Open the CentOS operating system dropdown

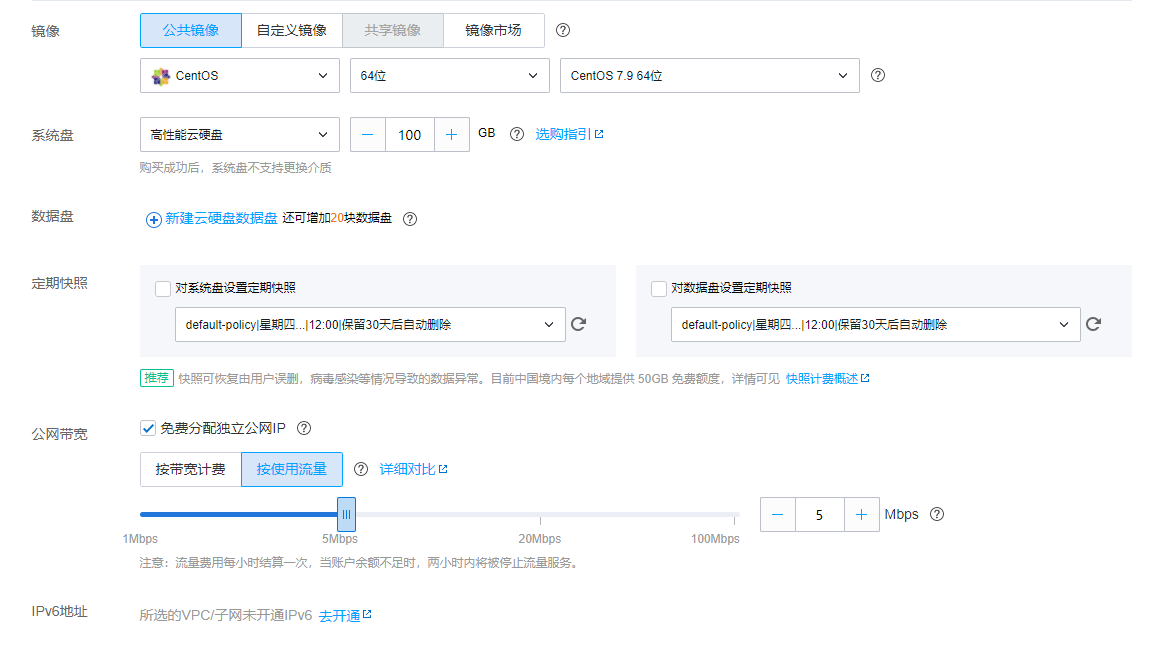pyautogui.click(x=240, y=76)
